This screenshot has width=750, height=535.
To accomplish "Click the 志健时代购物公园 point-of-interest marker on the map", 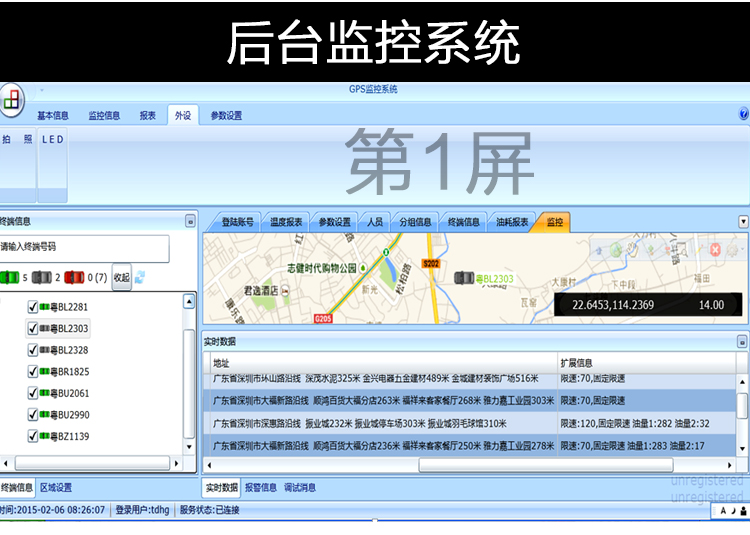I will [x=363, y=268].
